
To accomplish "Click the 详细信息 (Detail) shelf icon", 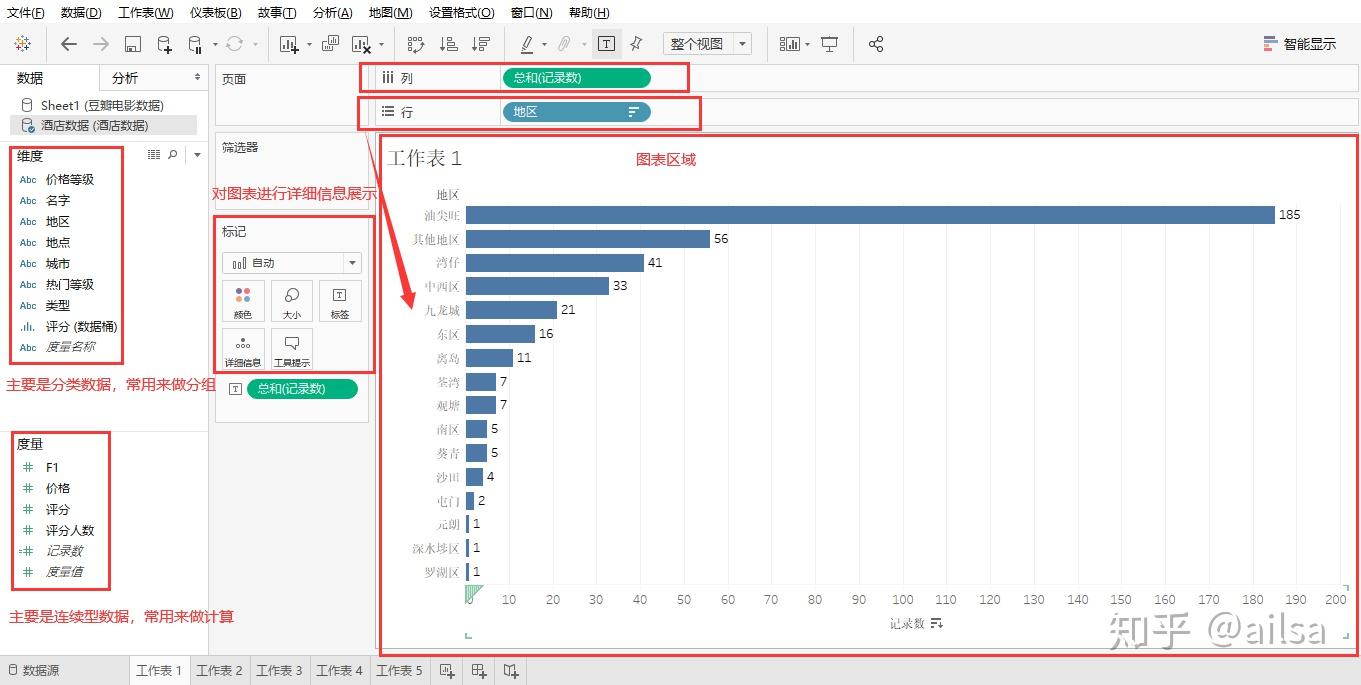I will 243,348.
